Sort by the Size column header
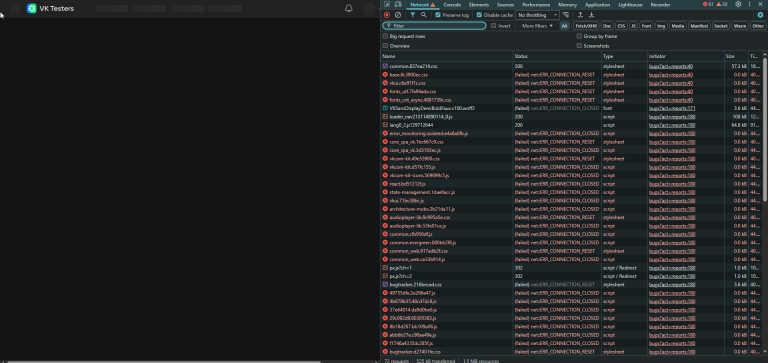This screenshot has height=363, width=768. (x=736, y=56)
